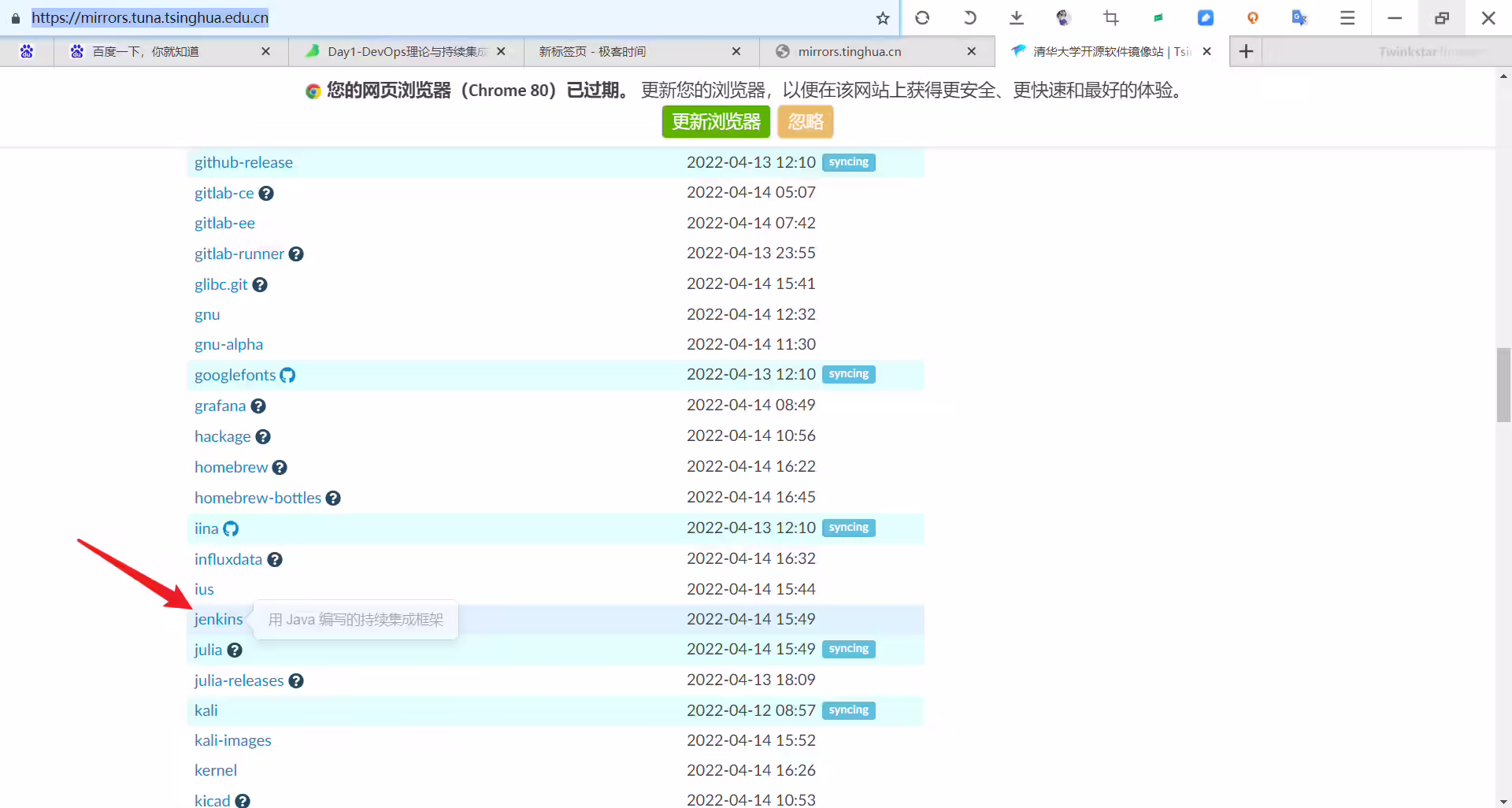Click help icon next to gitlab-ce

[266, 193]
